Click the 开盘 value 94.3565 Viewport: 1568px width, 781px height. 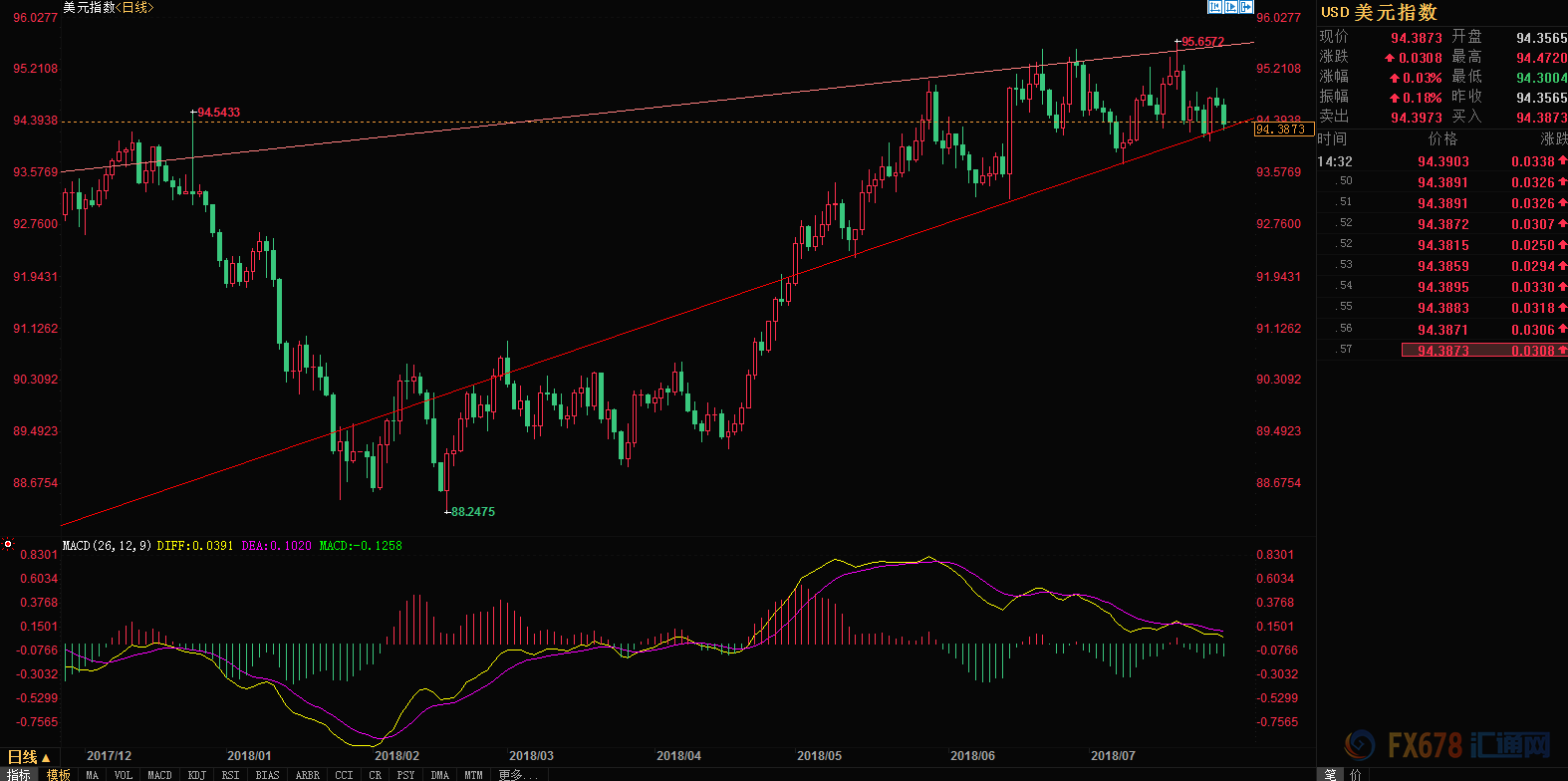coord(1541,38)
